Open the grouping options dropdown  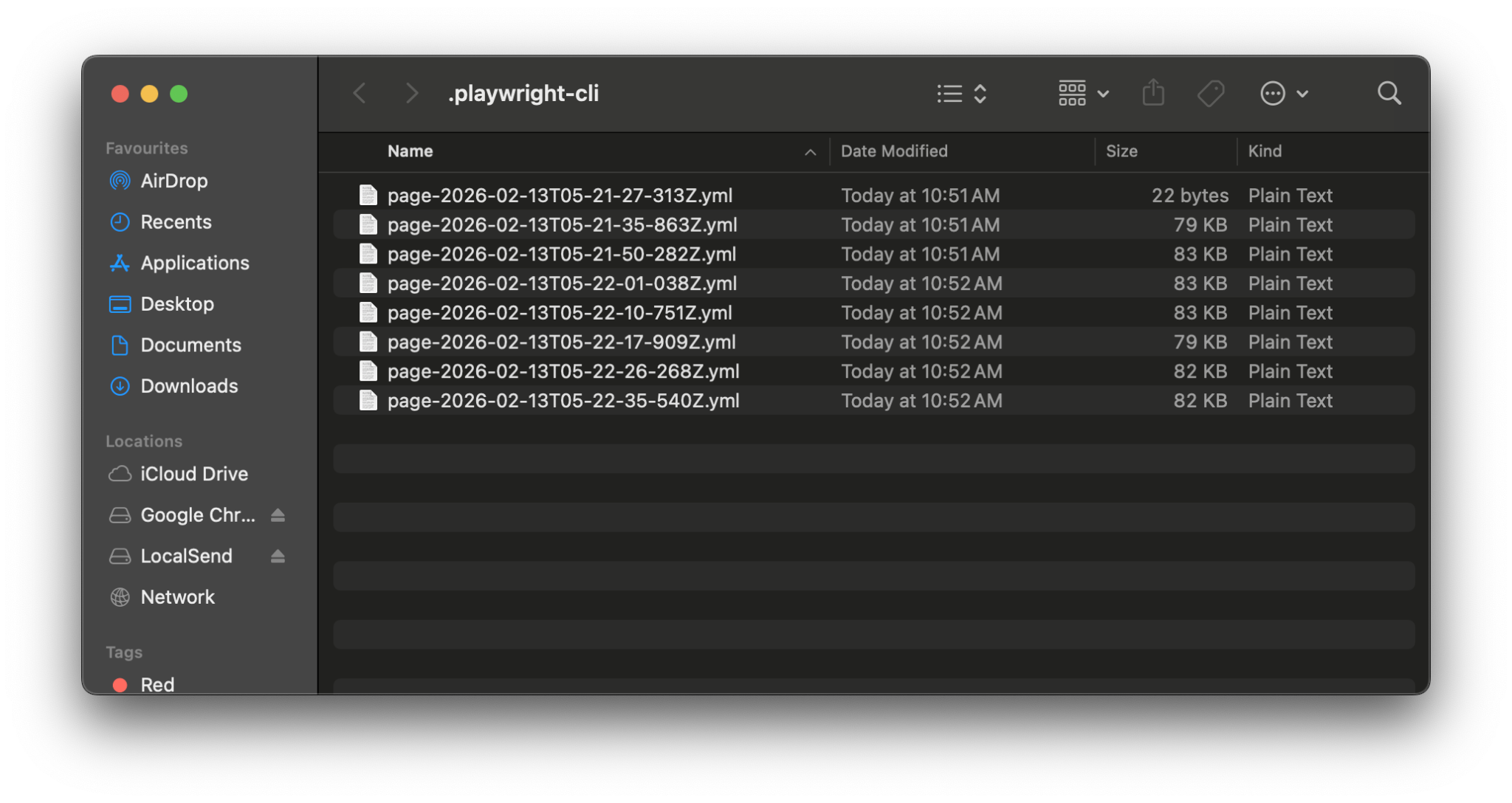point(1082,93)
